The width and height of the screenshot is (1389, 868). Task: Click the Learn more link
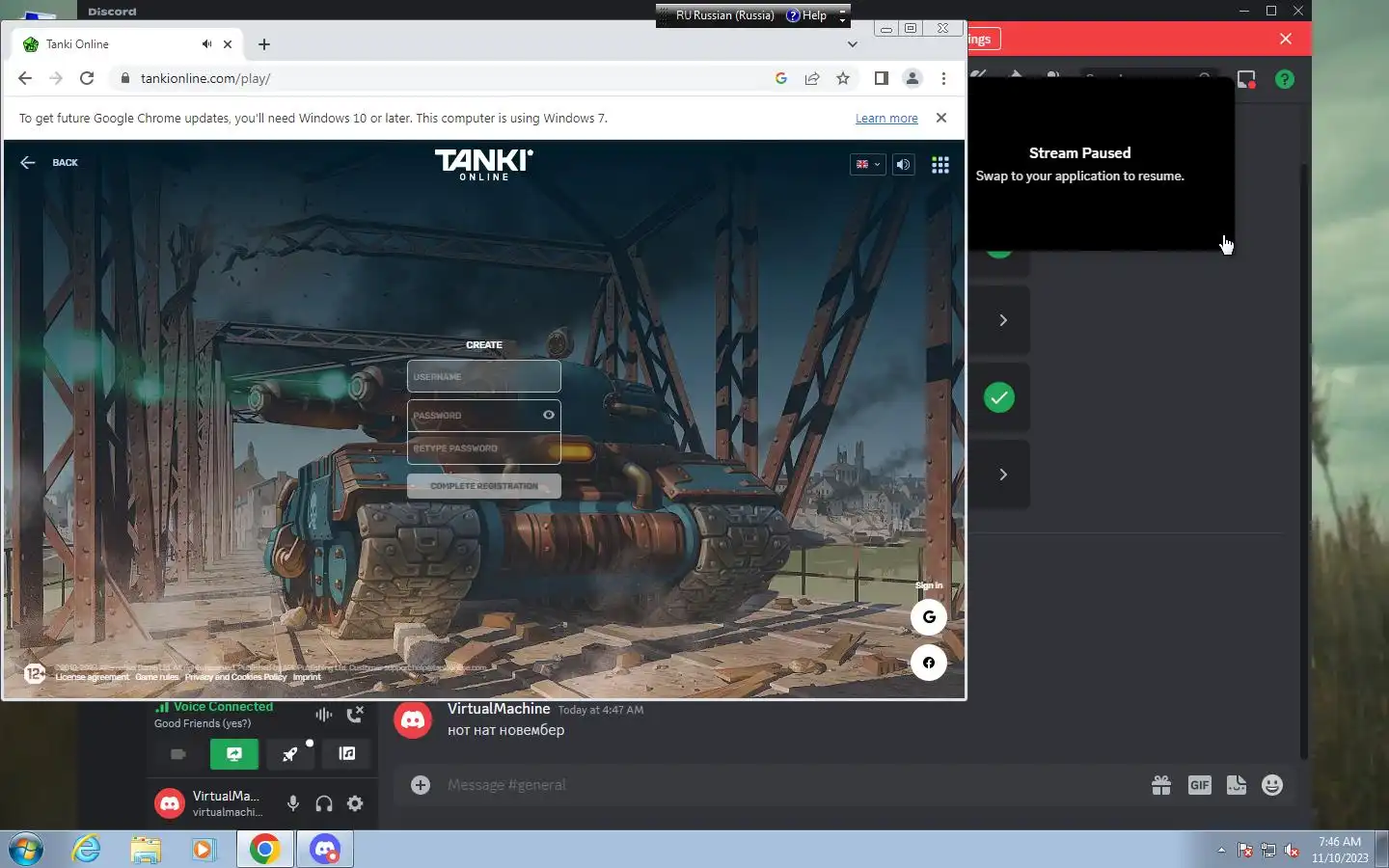pyautogui.click(x=886, y=118)
